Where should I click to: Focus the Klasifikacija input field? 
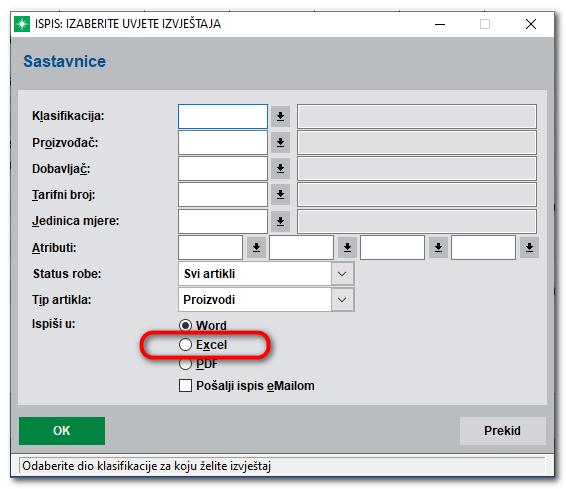223,116
